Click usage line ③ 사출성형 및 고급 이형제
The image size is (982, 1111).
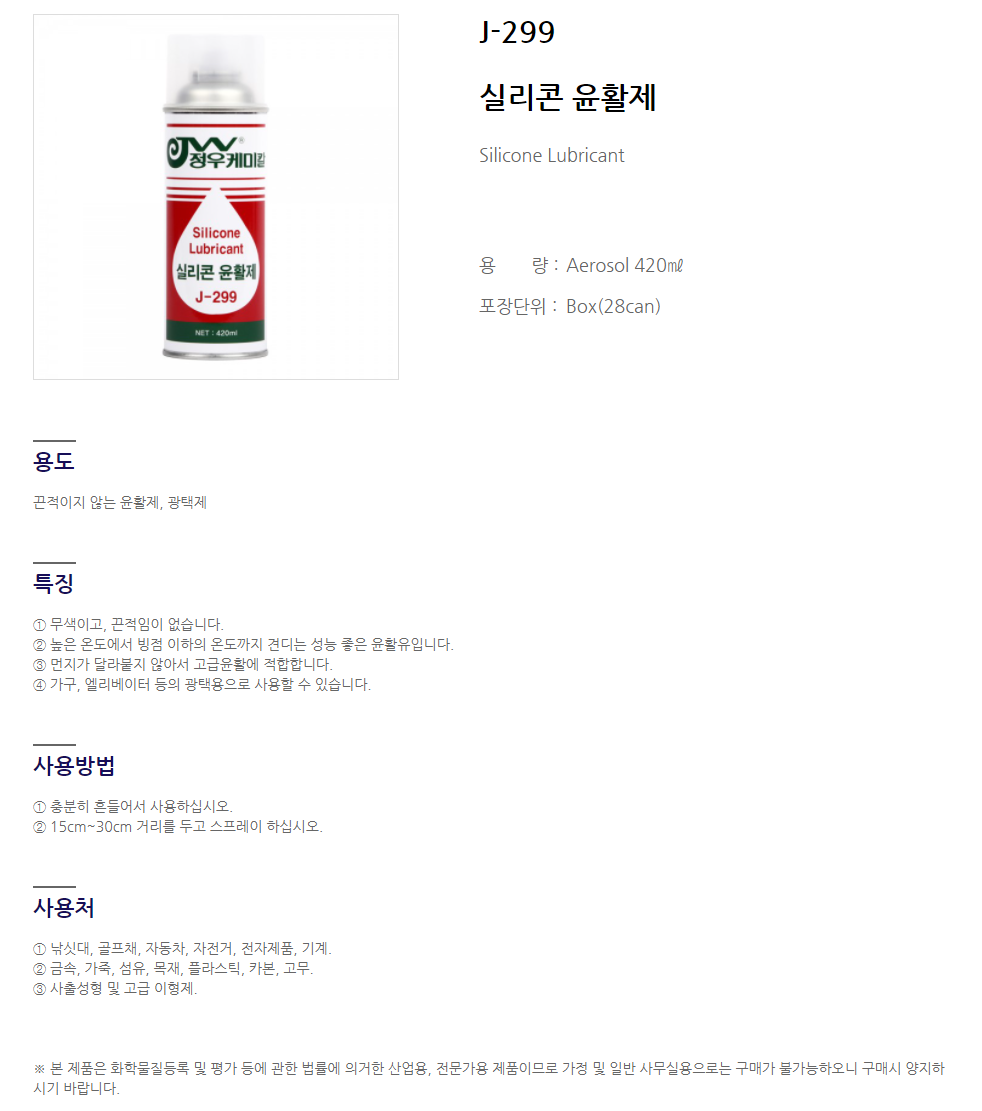115,988
